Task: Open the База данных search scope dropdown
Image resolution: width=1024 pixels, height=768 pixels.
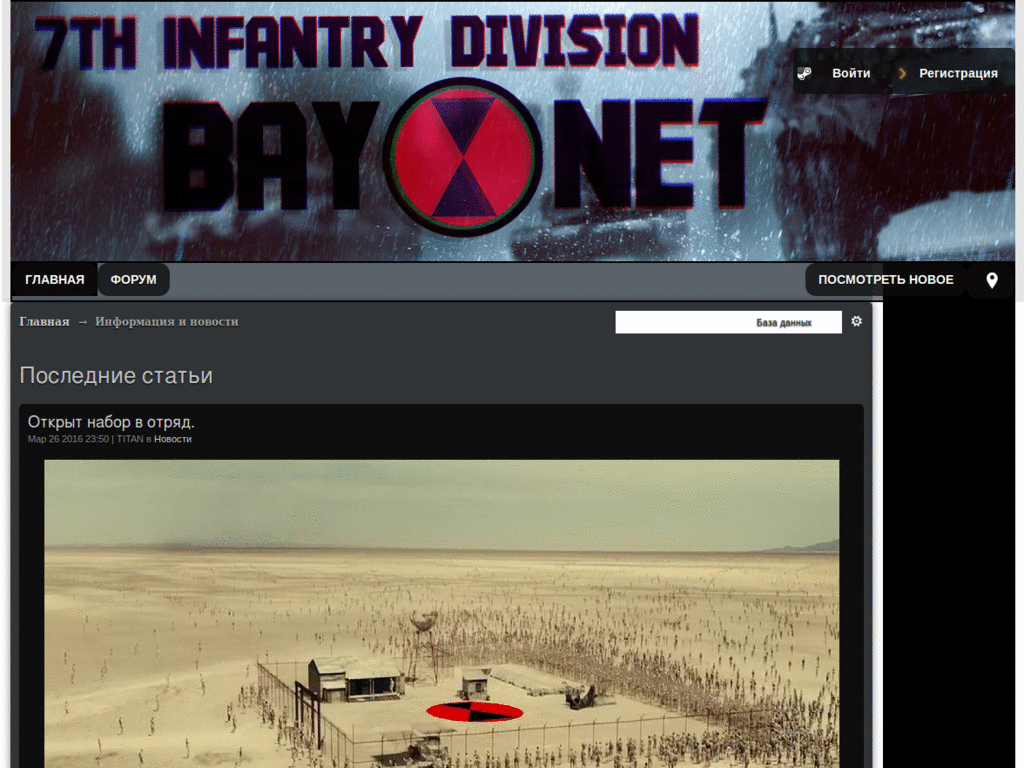Action: 784,323
